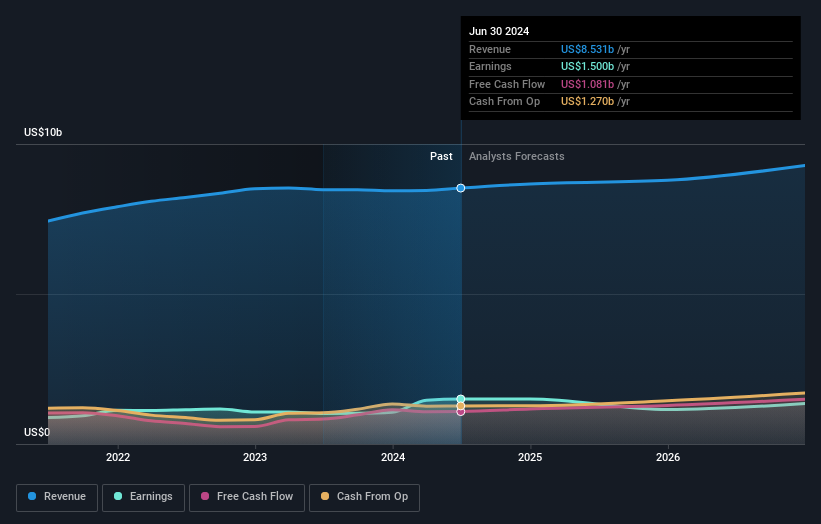Click the US$8.531b revenue value

587,49
